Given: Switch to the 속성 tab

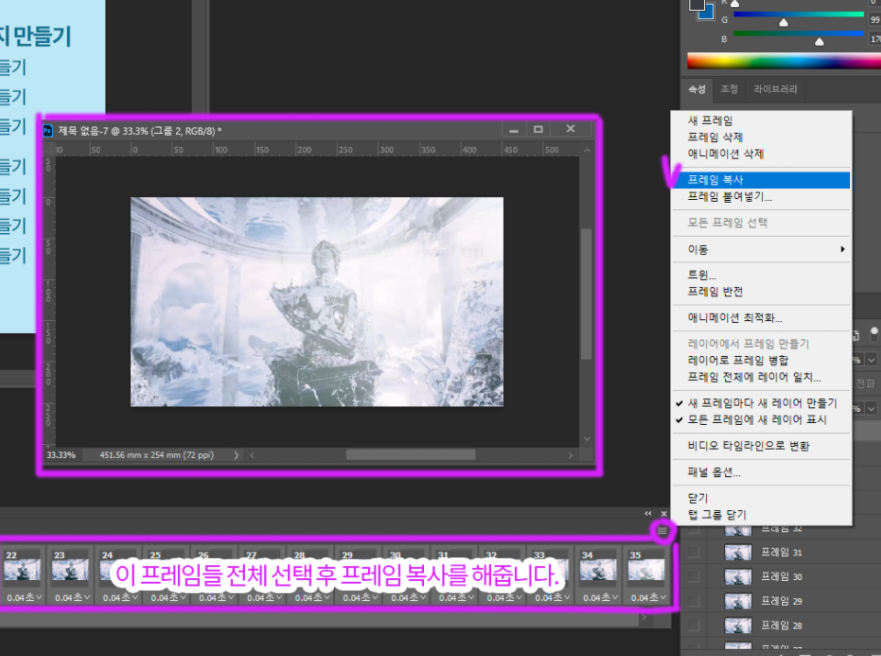Looking at the screenshot, I should pos(697,89).
